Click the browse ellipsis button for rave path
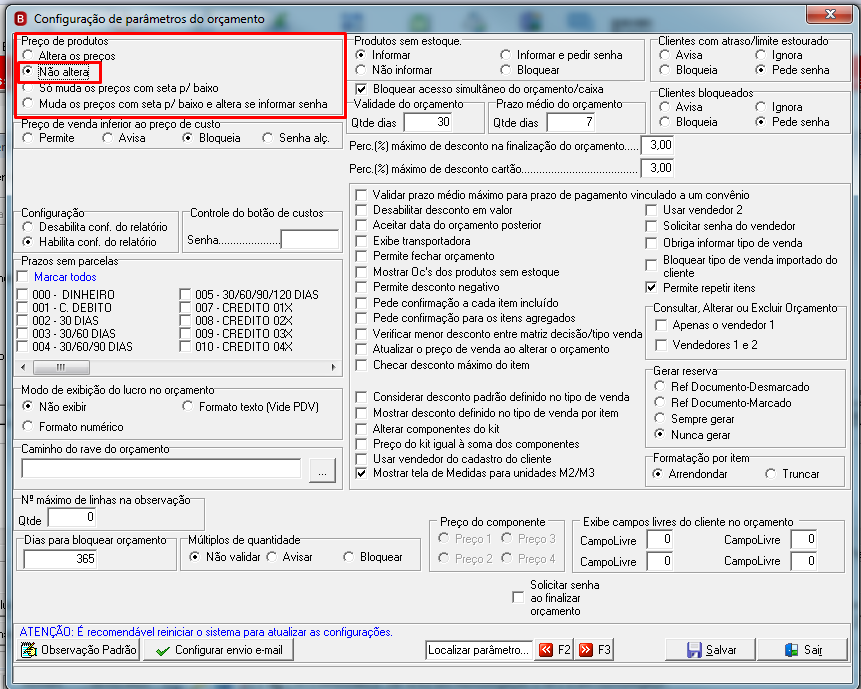 pos(322,471)
